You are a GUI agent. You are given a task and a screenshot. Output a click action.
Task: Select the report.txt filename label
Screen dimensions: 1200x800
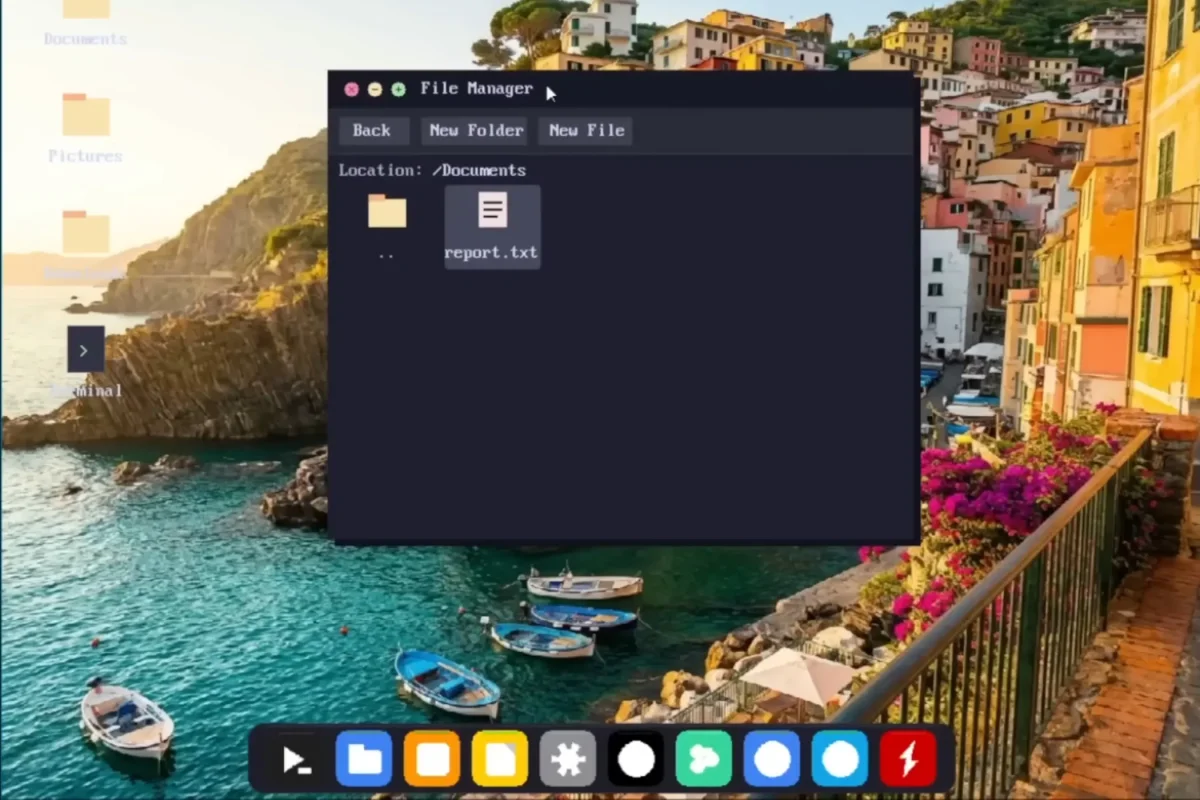pos(491,252)
